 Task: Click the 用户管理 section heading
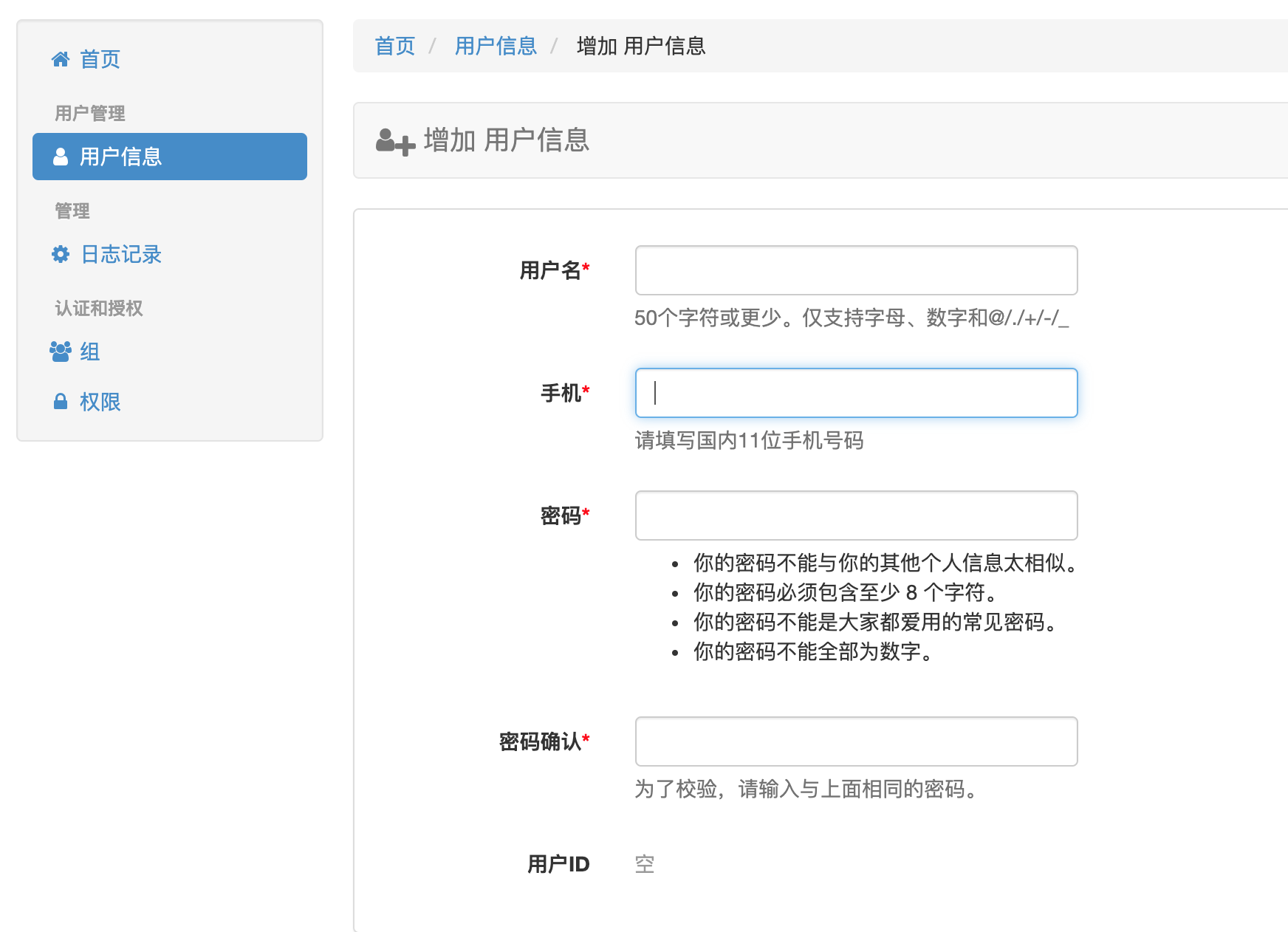click(x=89, y=113)
